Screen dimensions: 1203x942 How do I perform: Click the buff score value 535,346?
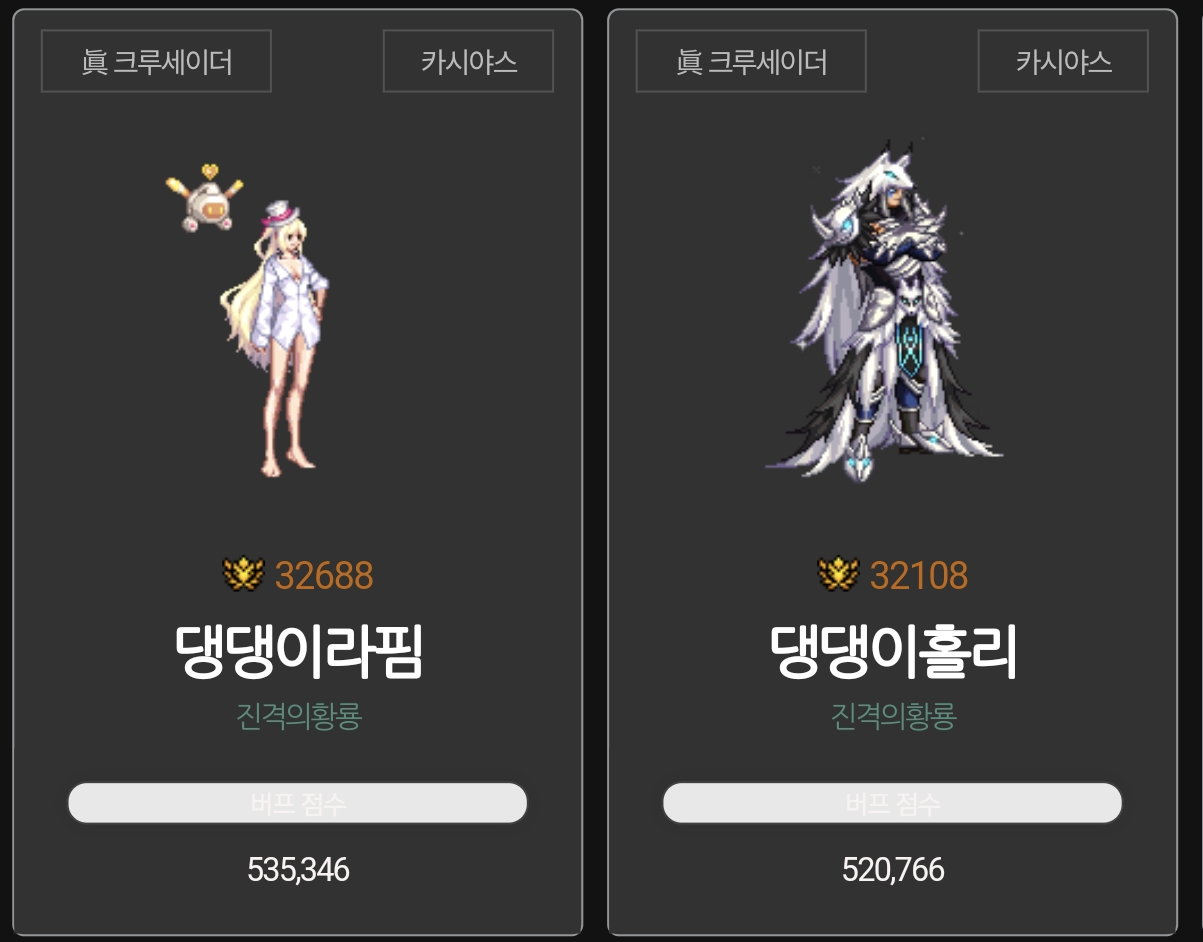coord(298,870)
